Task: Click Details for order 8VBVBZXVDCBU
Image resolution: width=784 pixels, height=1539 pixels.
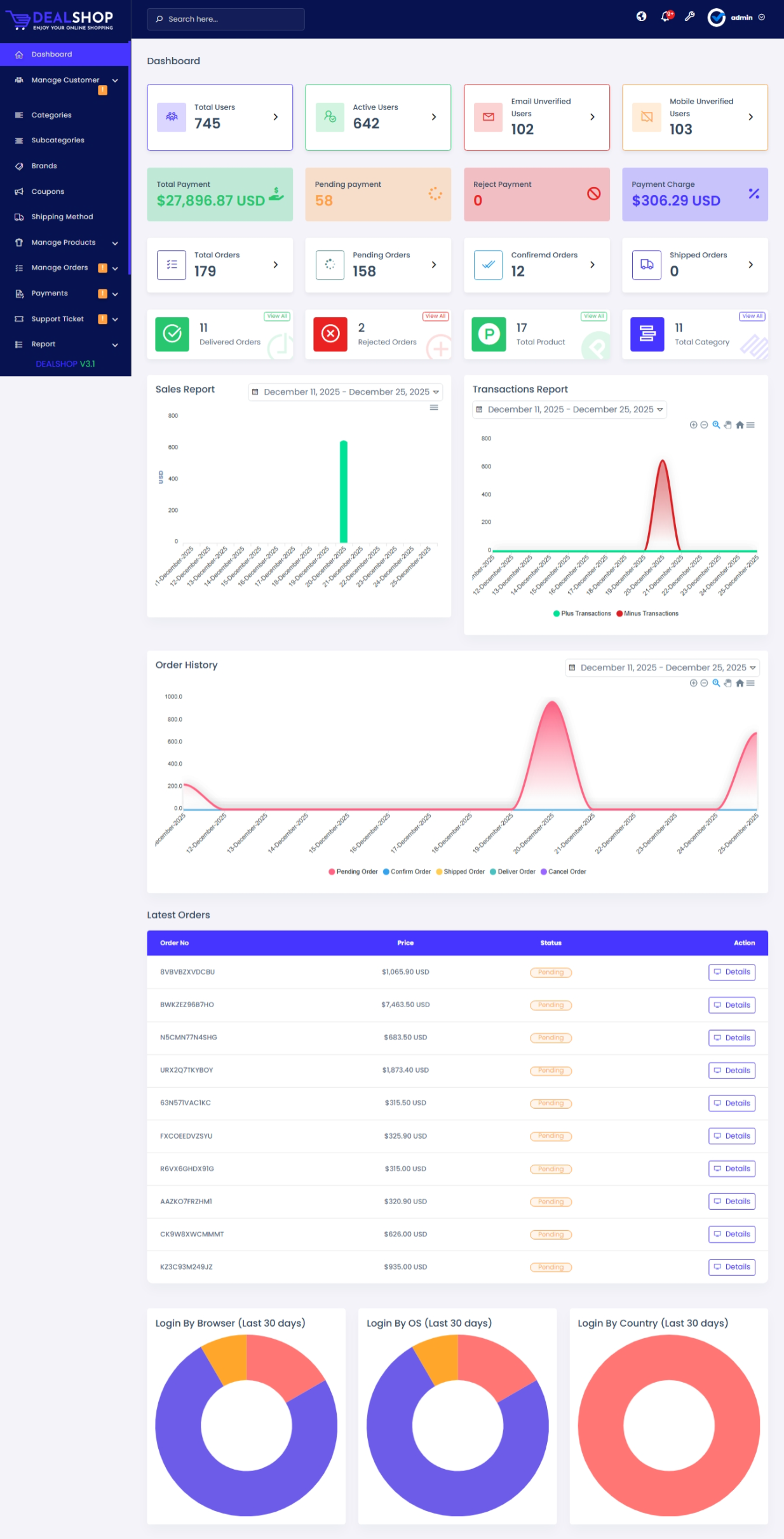Action: (731, 972)
